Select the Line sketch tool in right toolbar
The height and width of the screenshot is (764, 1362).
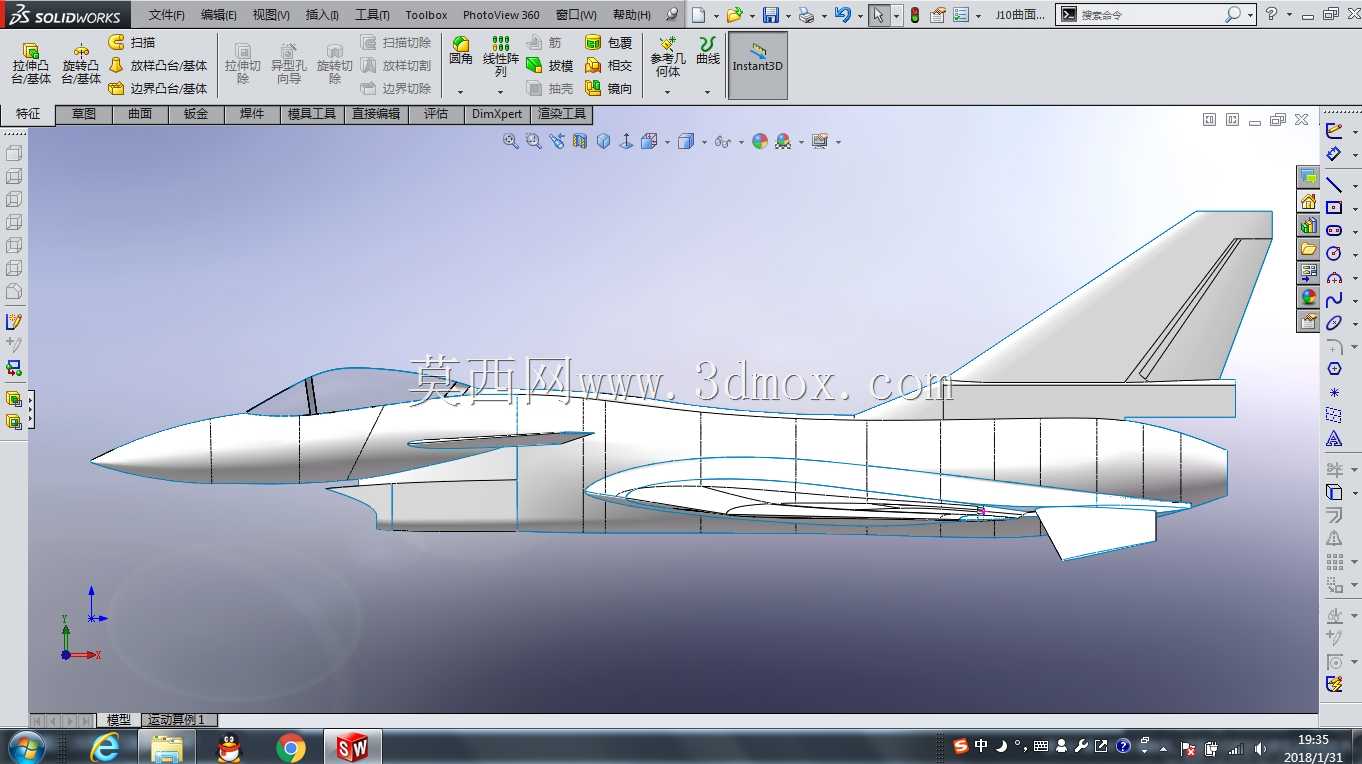click(1334, 185)
